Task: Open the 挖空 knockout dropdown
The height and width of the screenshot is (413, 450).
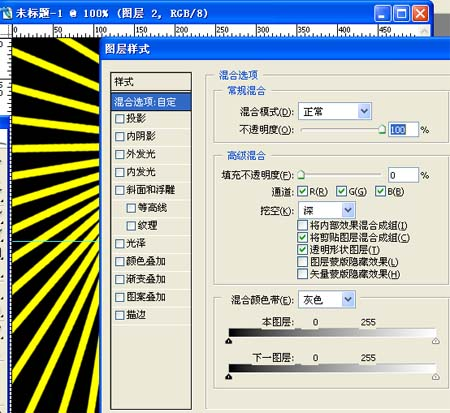Action: (327, 210)
